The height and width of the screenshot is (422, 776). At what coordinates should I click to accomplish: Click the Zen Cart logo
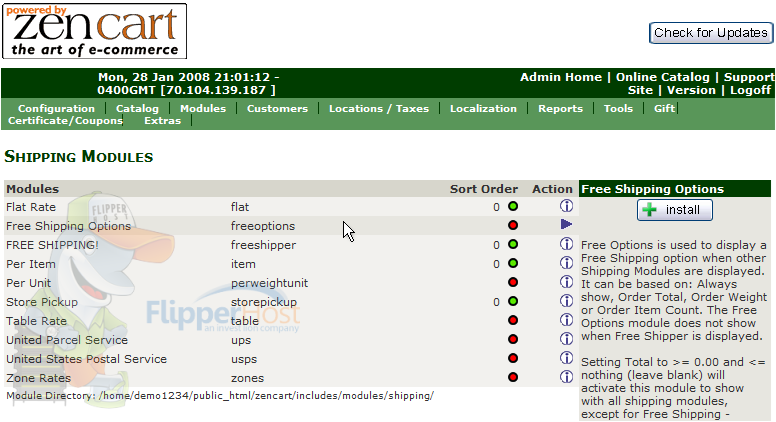(x=95, y=31)
